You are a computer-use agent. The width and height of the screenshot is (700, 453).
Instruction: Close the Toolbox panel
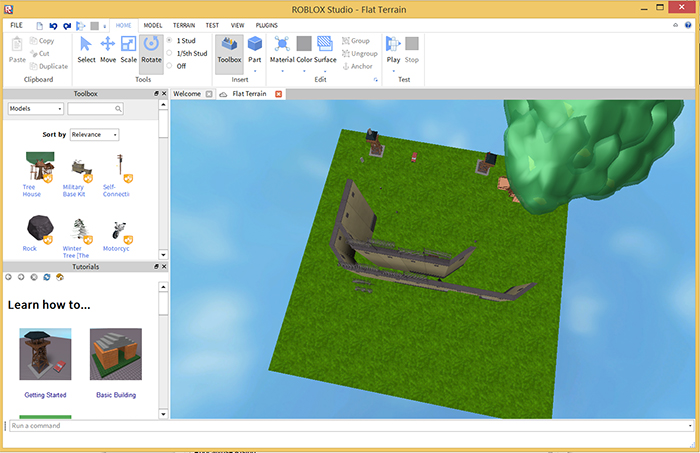164,93
